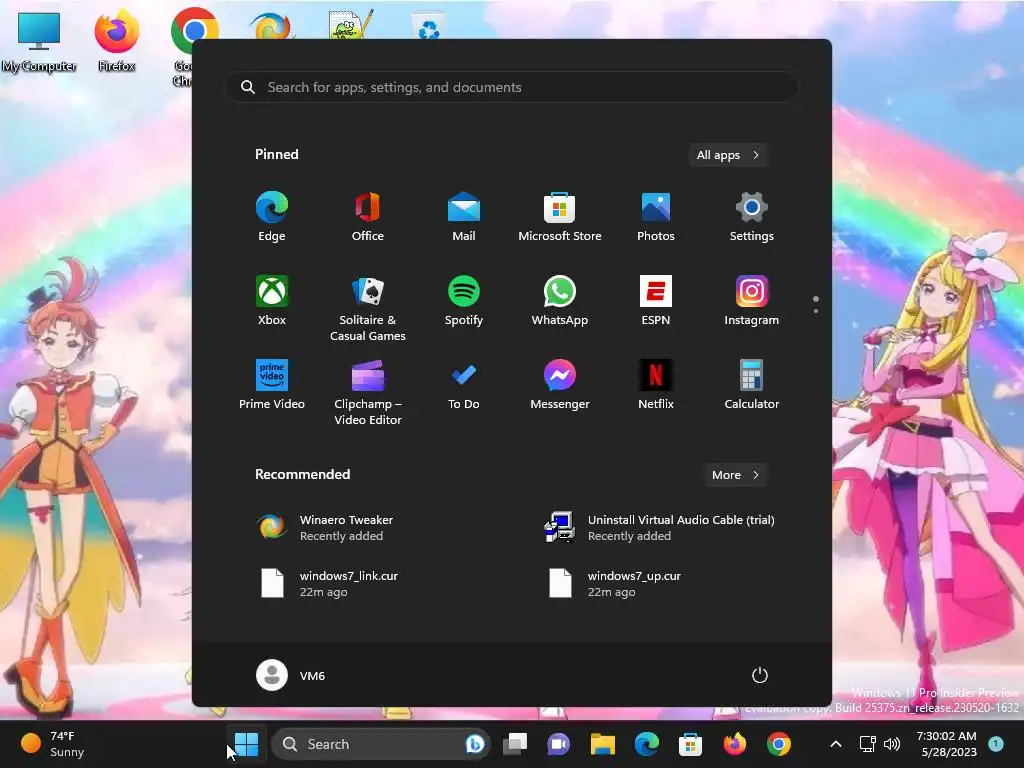The height and width of the screenshot is (768, 1024).
Task: Launch the Office pinned app
Action: 368,217
